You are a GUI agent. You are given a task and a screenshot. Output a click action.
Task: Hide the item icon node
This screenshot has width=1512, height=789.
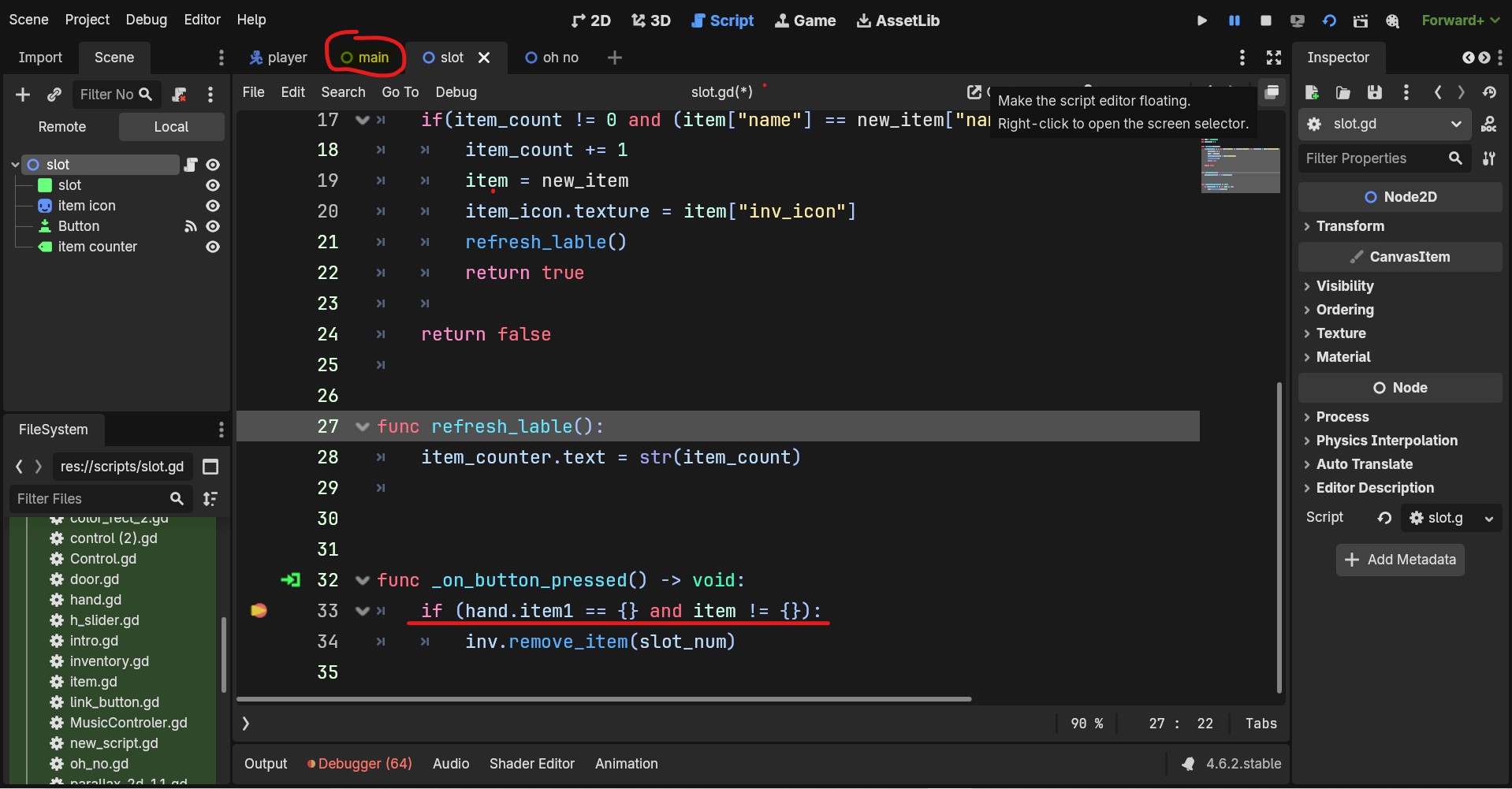pyautogui.click(x=212, y=206)
